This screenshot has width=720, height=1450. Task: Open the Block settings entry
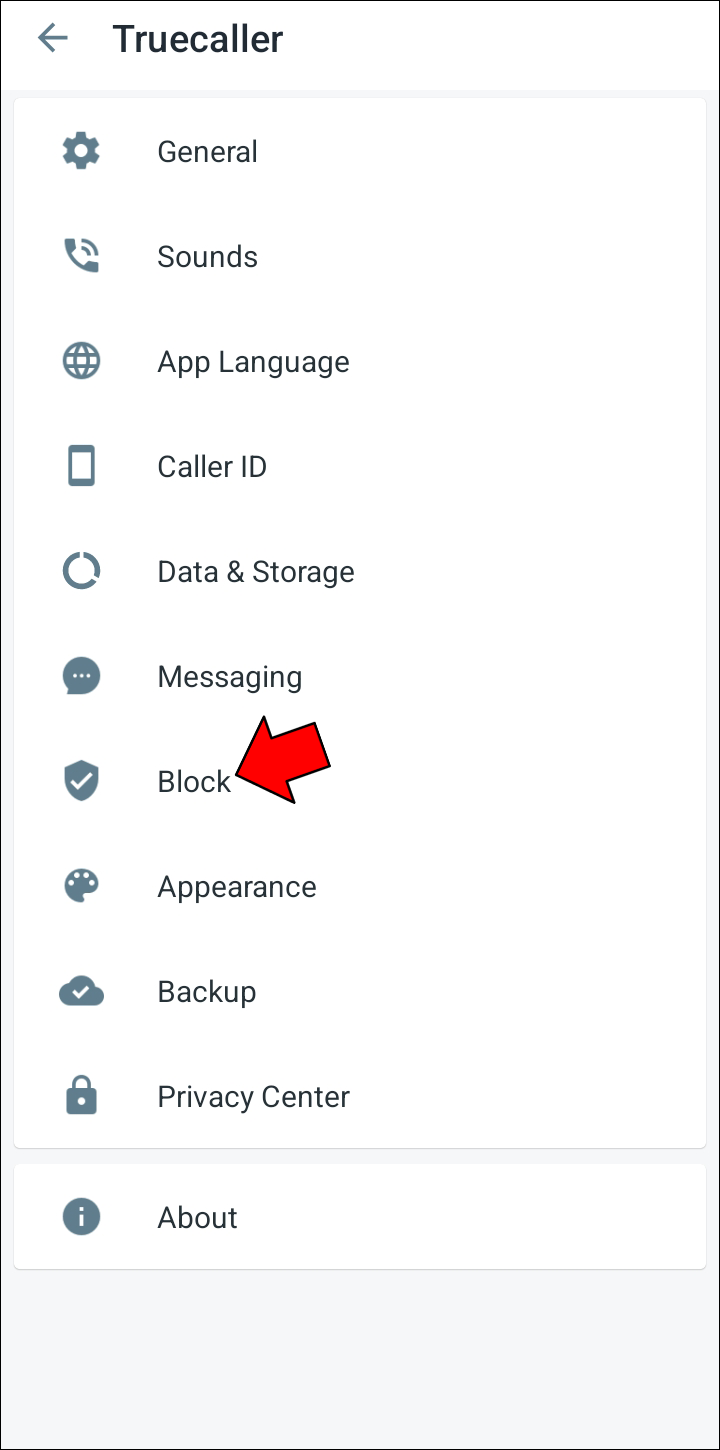pyautogui.click(x=194, y=782)
